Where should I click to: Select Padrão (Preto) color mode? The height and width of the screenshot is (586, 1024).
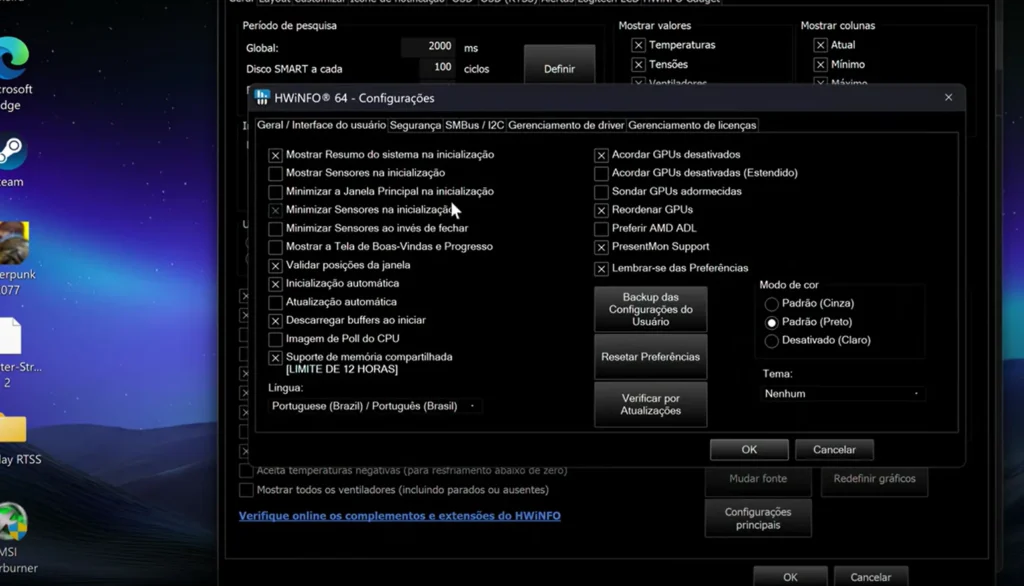(771, 322)
